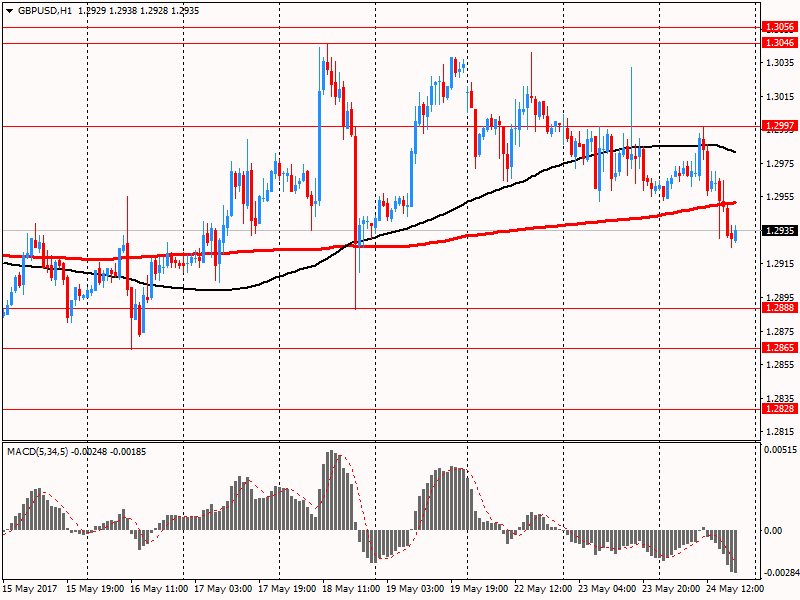Image resolution: width=800 pixels, height=600 pixels.
Task: Click the 1.2915 price axis tick
Action: click(781, 264)
